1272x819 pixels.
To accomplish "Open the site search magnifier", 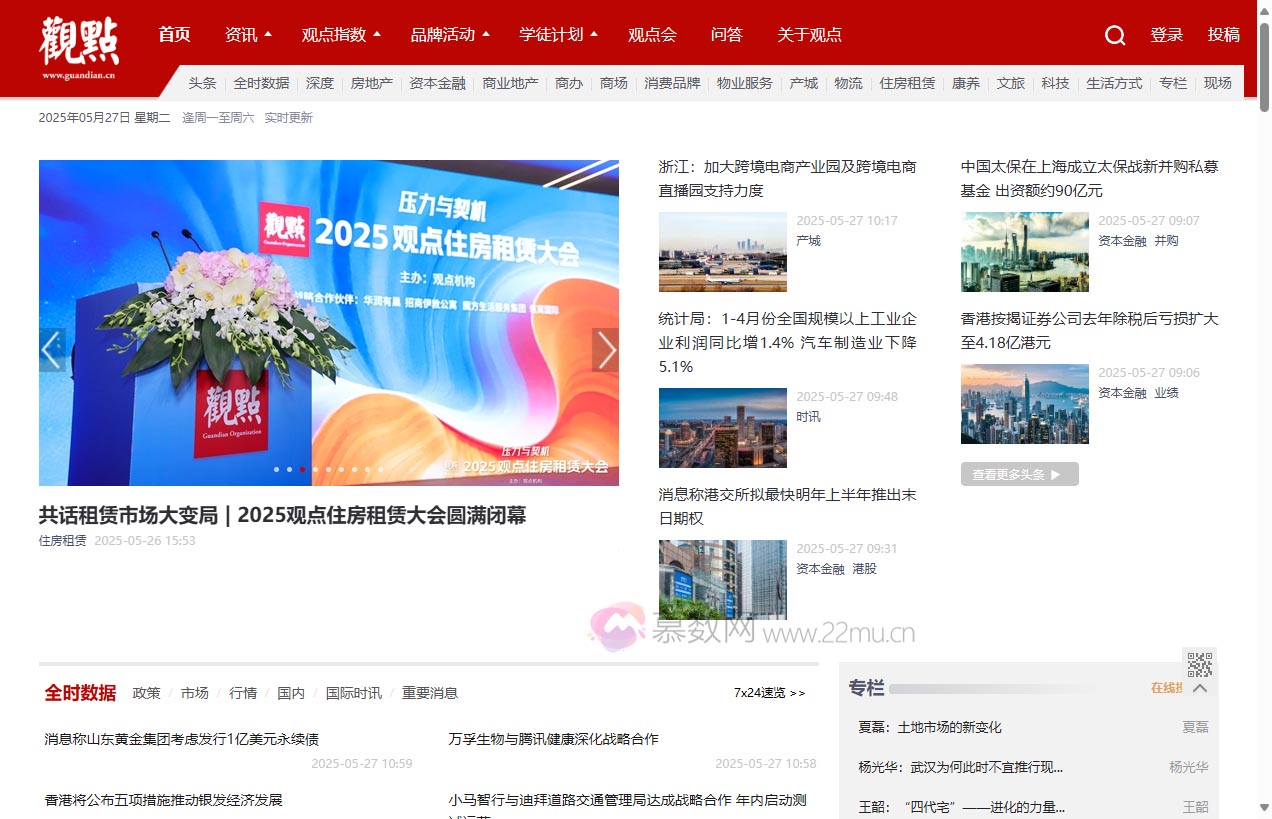I will tap(1114, 35).
